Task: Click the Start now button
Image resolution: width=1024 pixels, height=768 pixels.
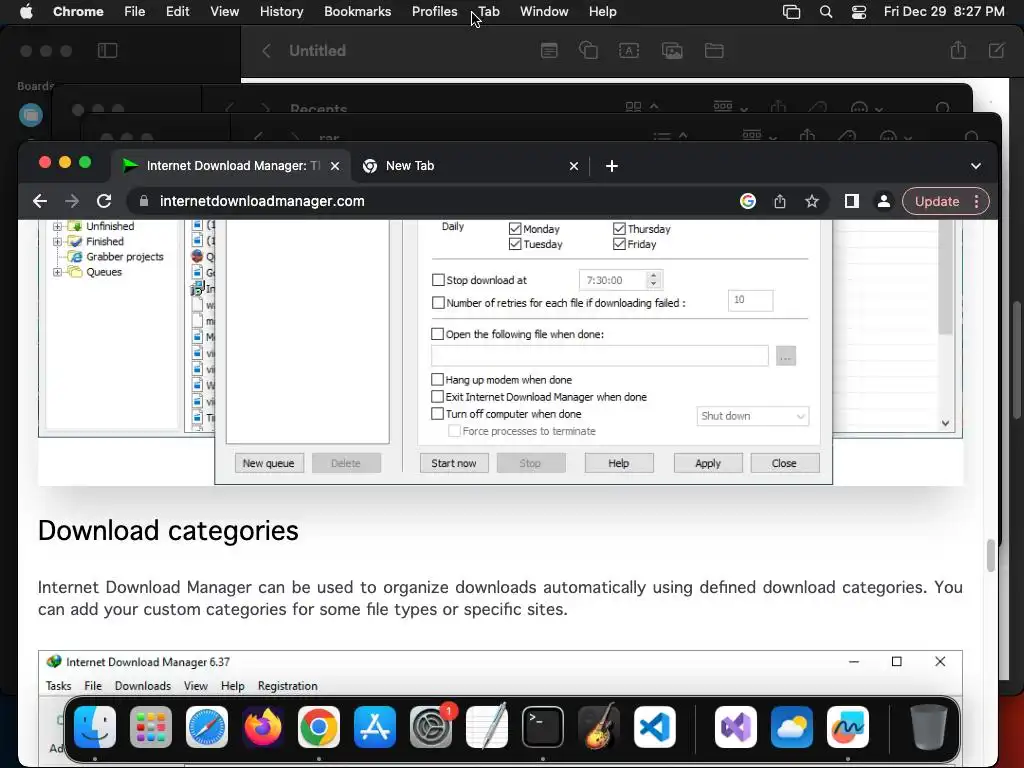Action: (x=454, y=463)
